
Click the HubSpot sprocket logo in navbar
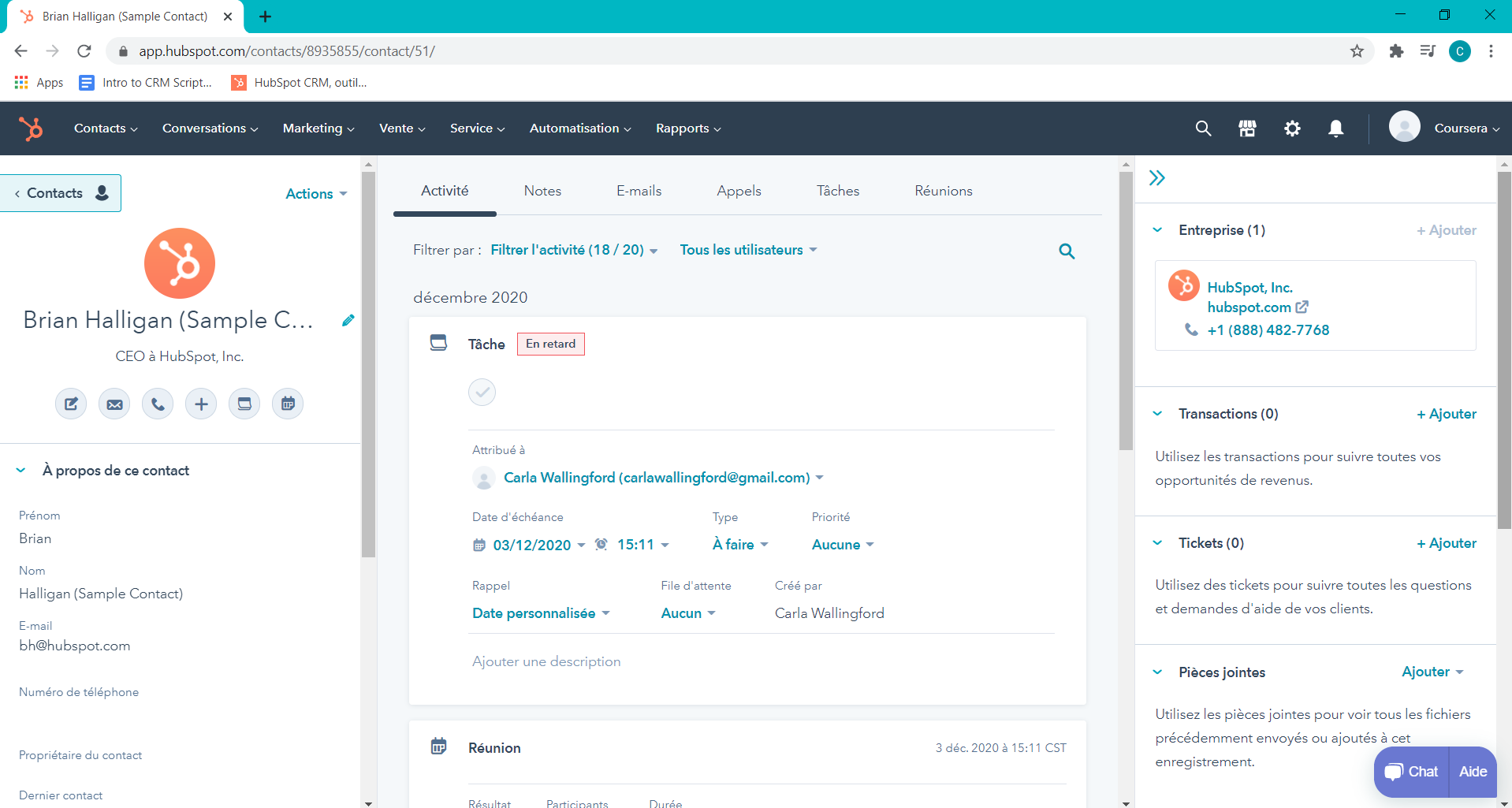(31, 128)
